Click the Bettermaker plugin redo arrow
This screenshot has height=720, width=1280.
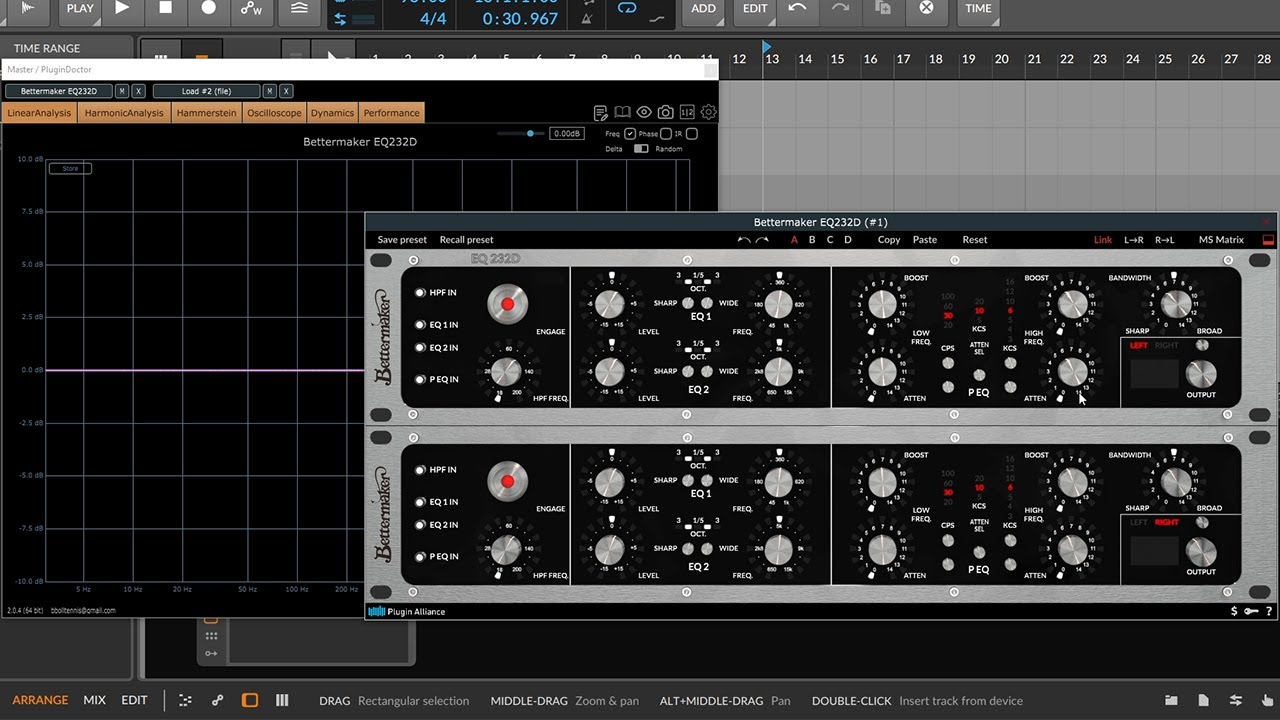(x=762, y=240)
